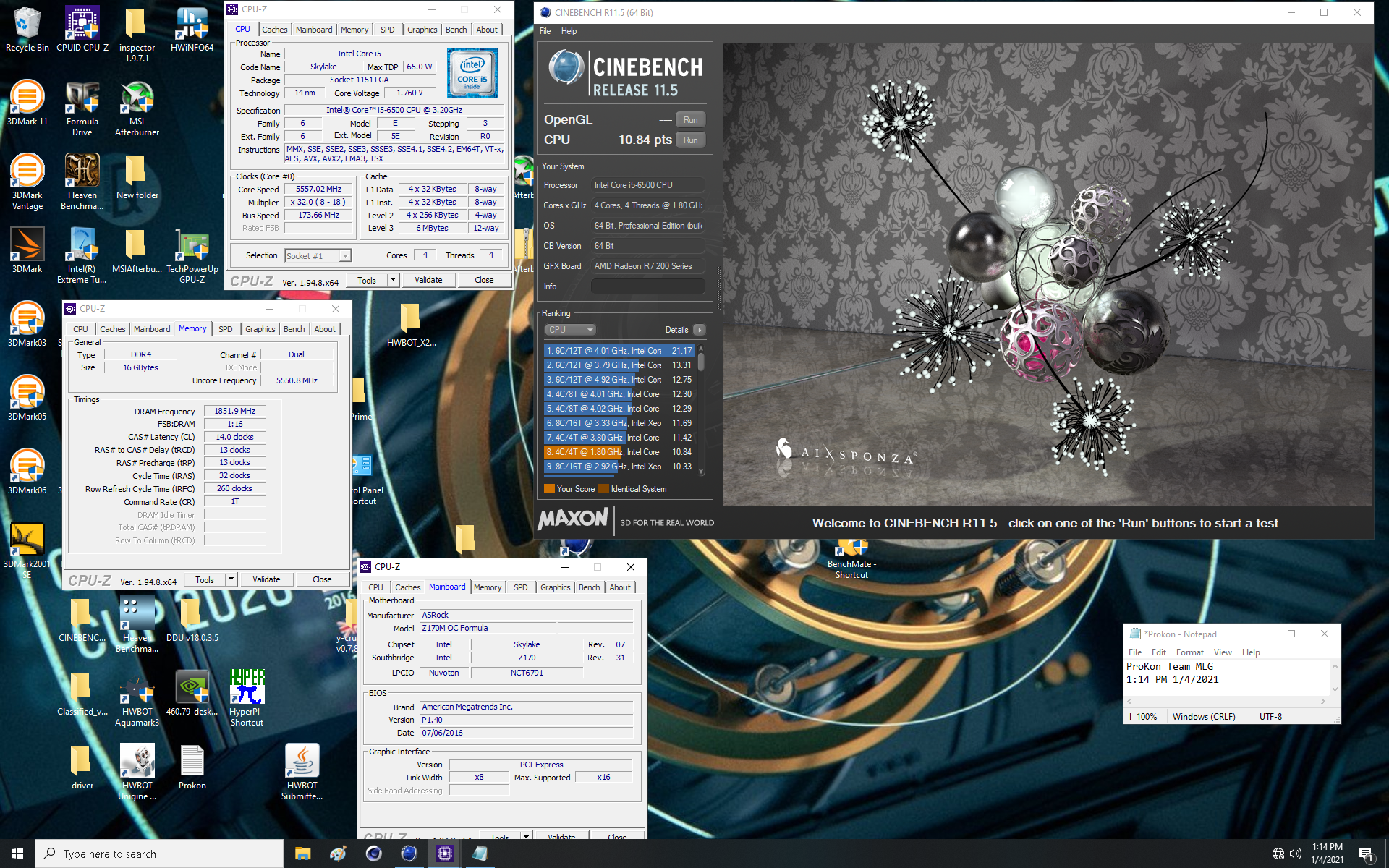Click Close button in Memory CPU-Z window
Viewport: 1389px width, 868px height.
click(x=322, y=579)
